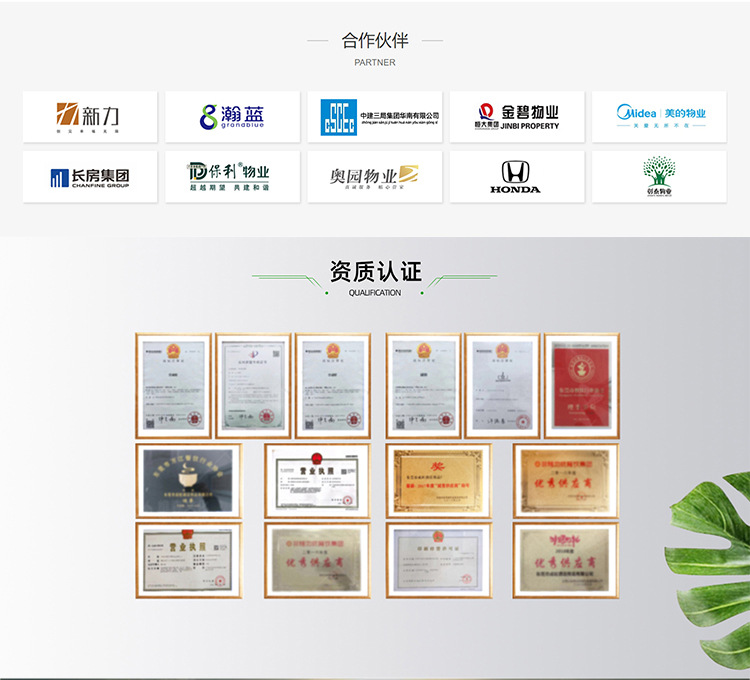View the trademark certificate with centered logo graphic
The image size is (750, 680).
coord(502,386)
